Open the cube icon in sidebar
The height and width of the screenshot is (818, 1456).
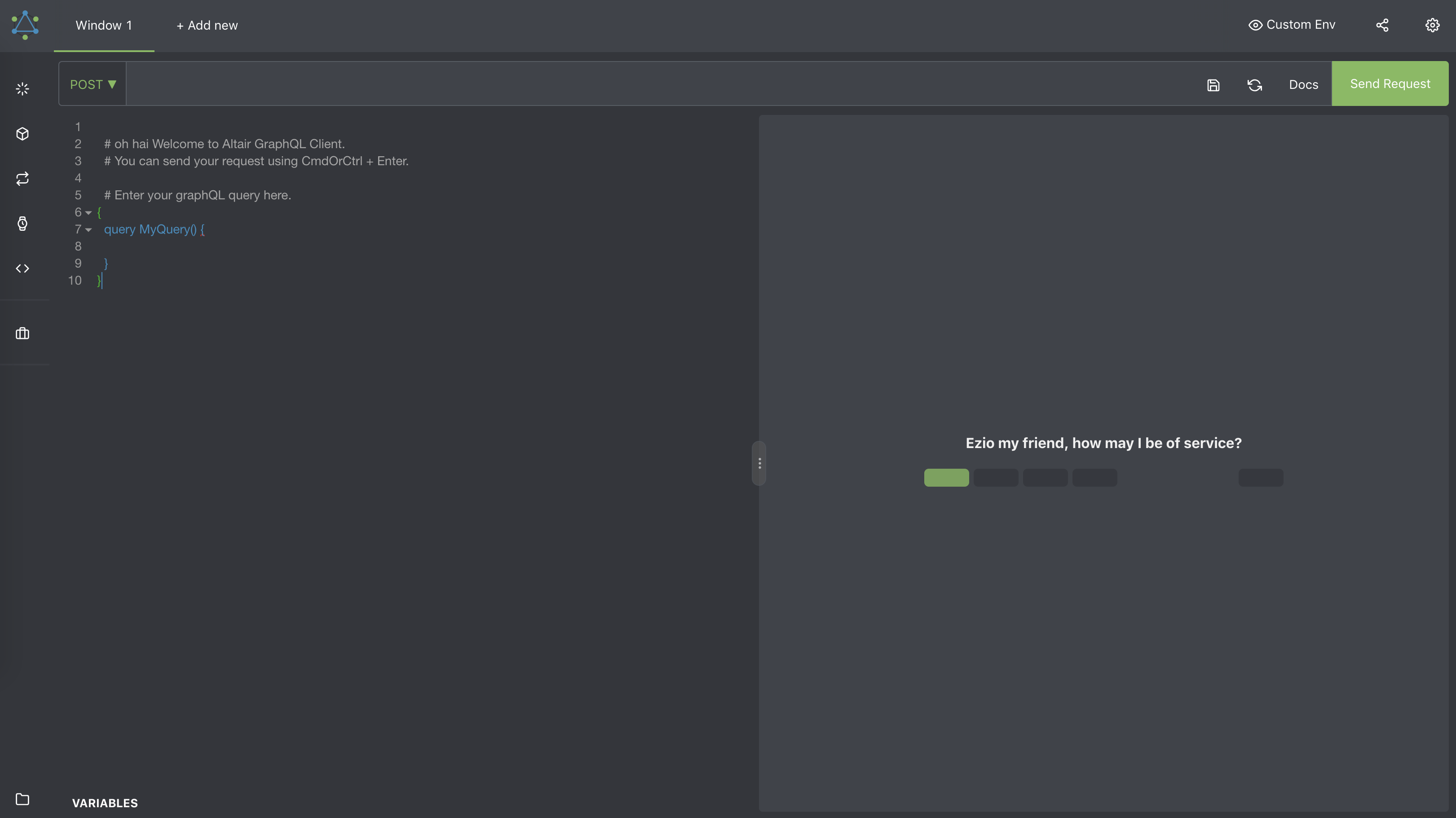pyautogui.click(x=22, y=134)
